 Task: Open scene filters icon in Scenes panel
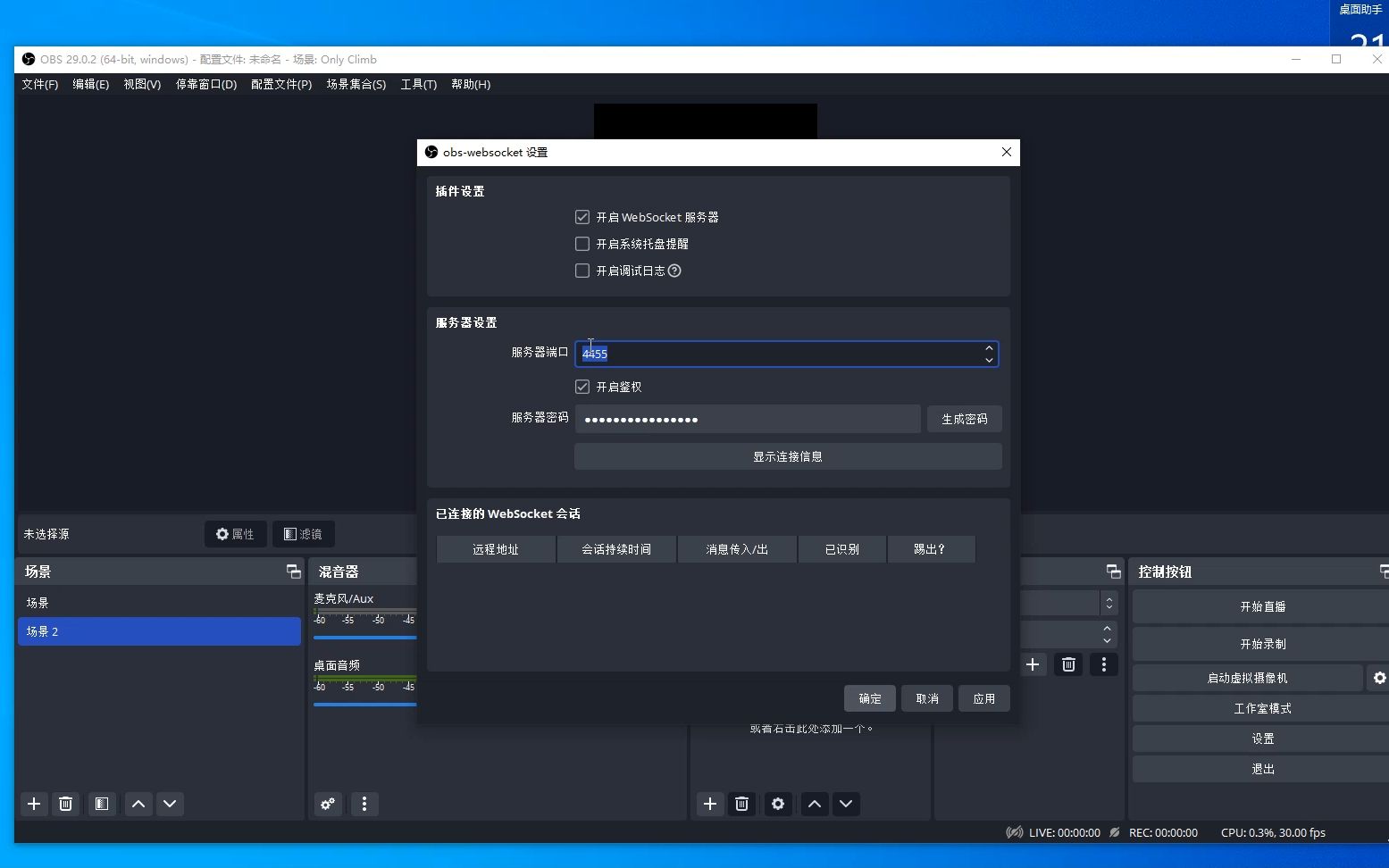click(102, 804)
